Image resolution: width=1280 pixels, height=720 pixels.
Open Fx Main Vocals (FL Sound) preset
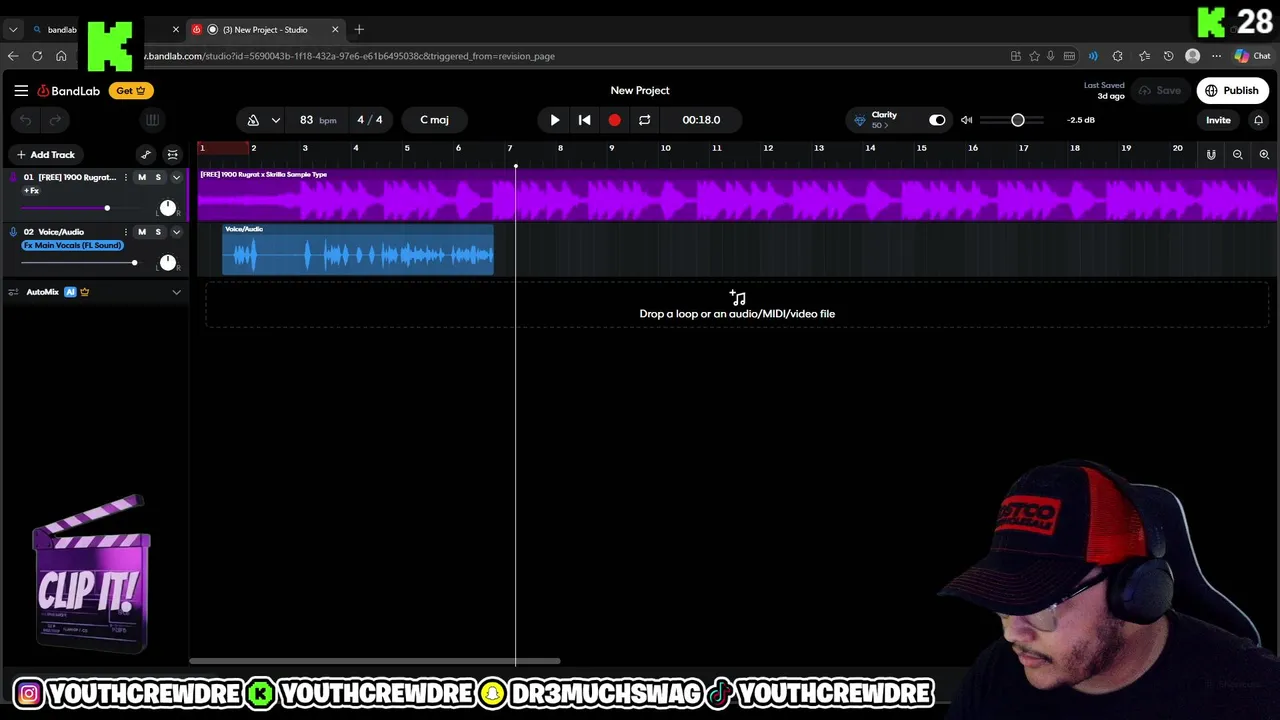click(x=72, y=245)
